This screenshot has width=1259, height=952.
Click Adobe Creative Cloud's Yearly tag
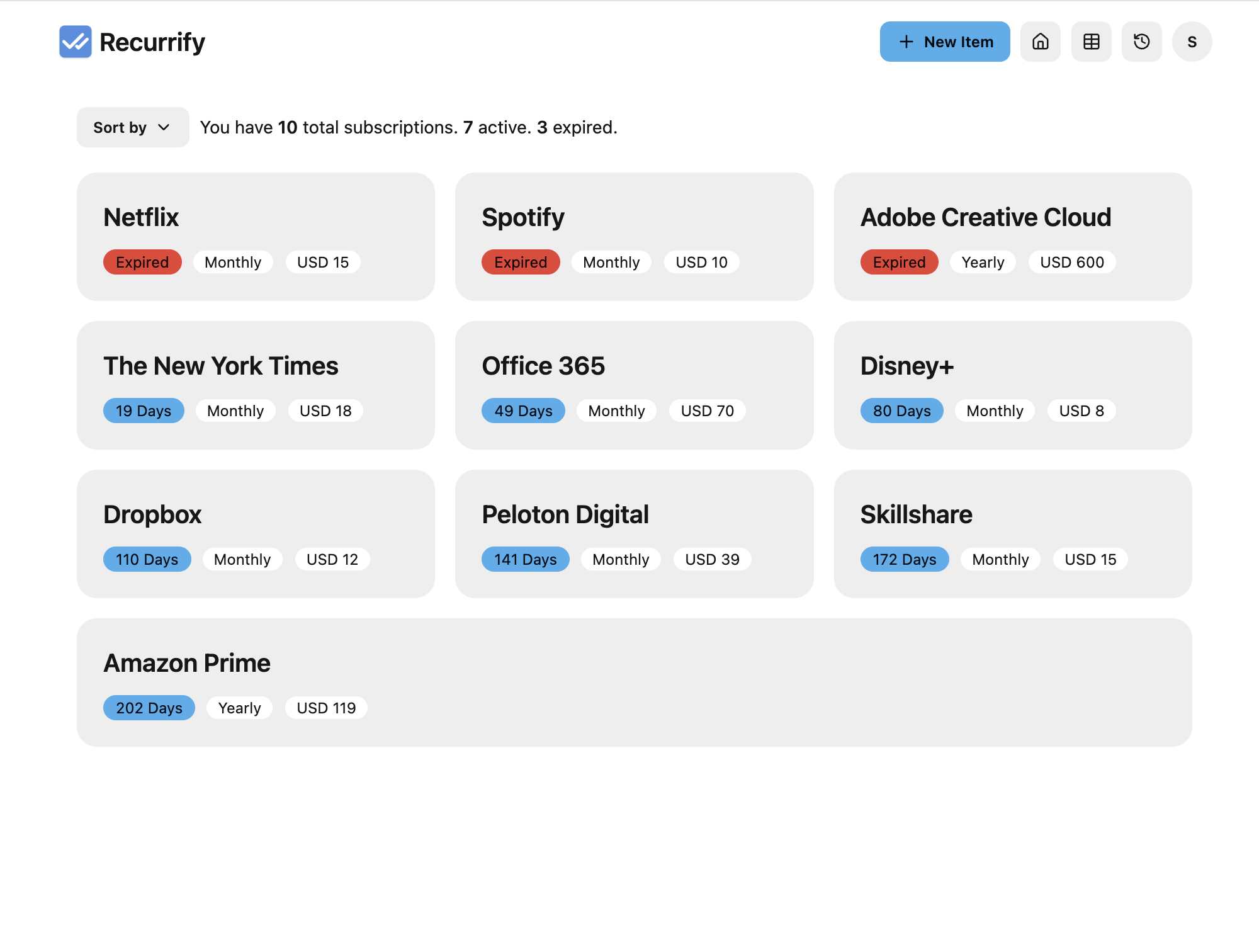coord(983,262)
